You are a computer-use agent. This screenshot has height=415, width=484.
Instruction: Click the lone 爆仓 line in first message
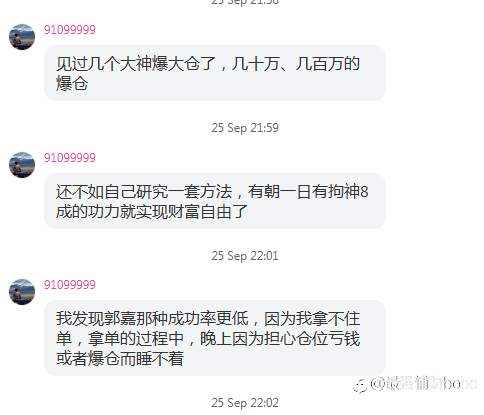point(72,83)
